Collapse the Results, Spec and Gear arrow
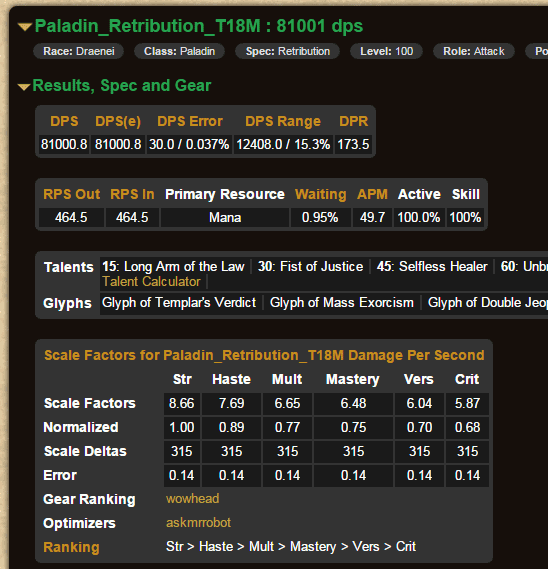This screenshot has height=569, width=548. click(24, 87)
